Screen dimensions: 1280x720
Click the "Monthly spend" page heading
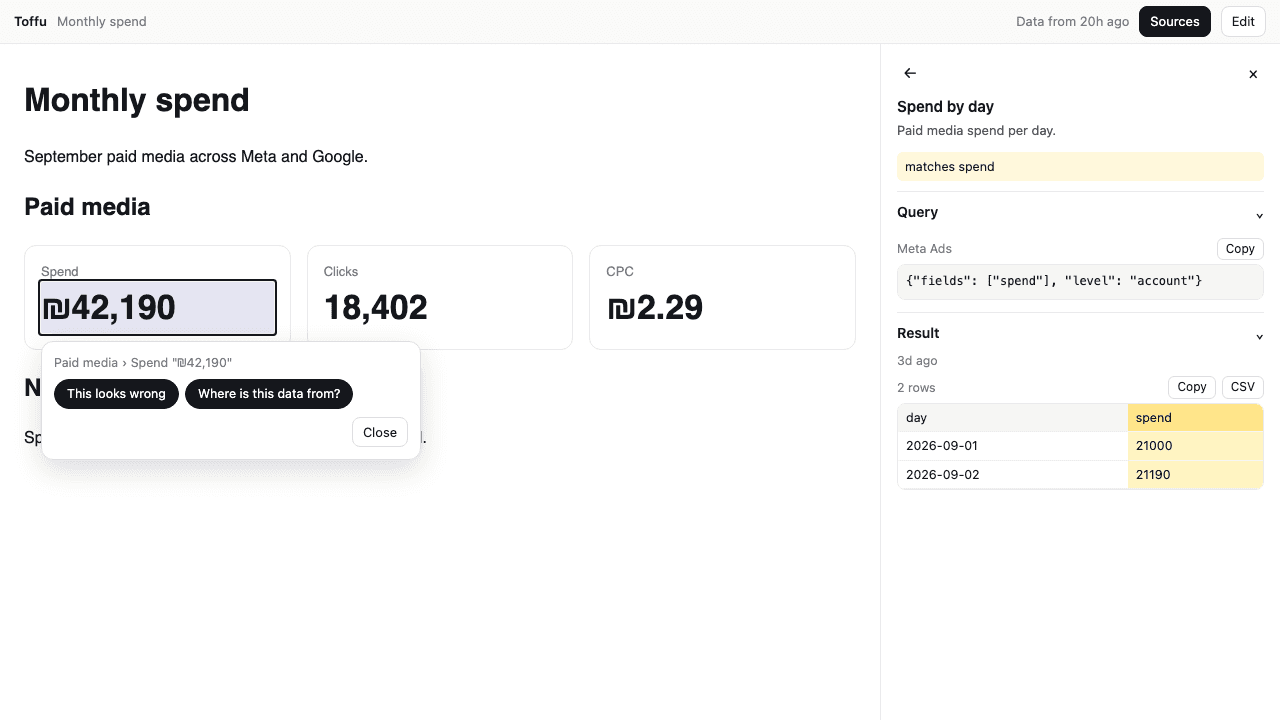click(137, 100)
